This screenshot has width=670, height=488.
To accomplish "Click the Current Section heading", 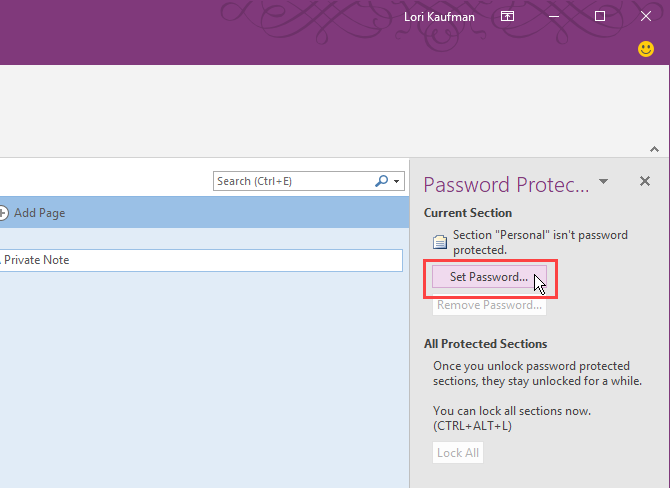I will (468, 213).
